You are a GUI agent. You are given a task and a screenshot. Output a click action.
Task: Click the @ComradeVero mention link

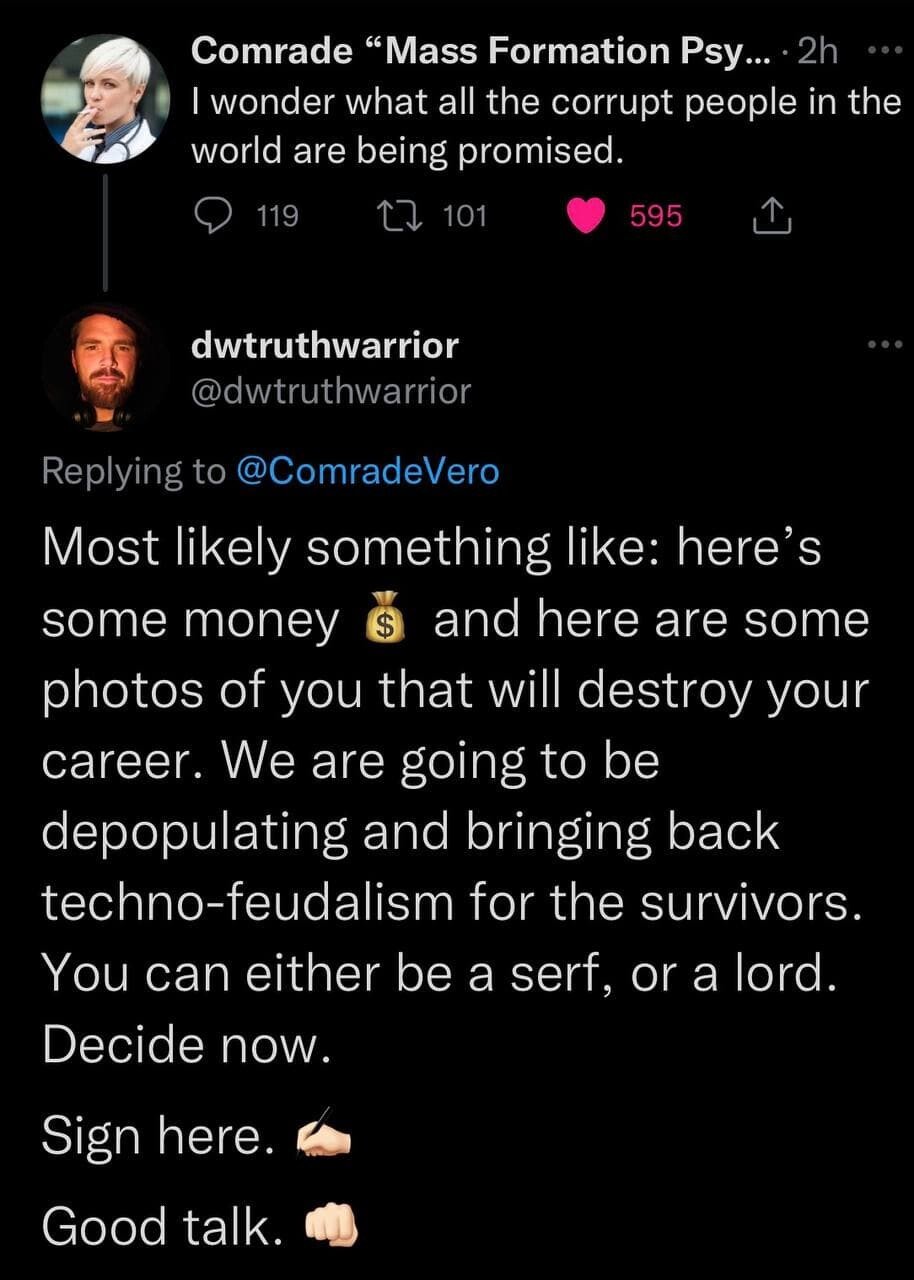pos(367,471)
